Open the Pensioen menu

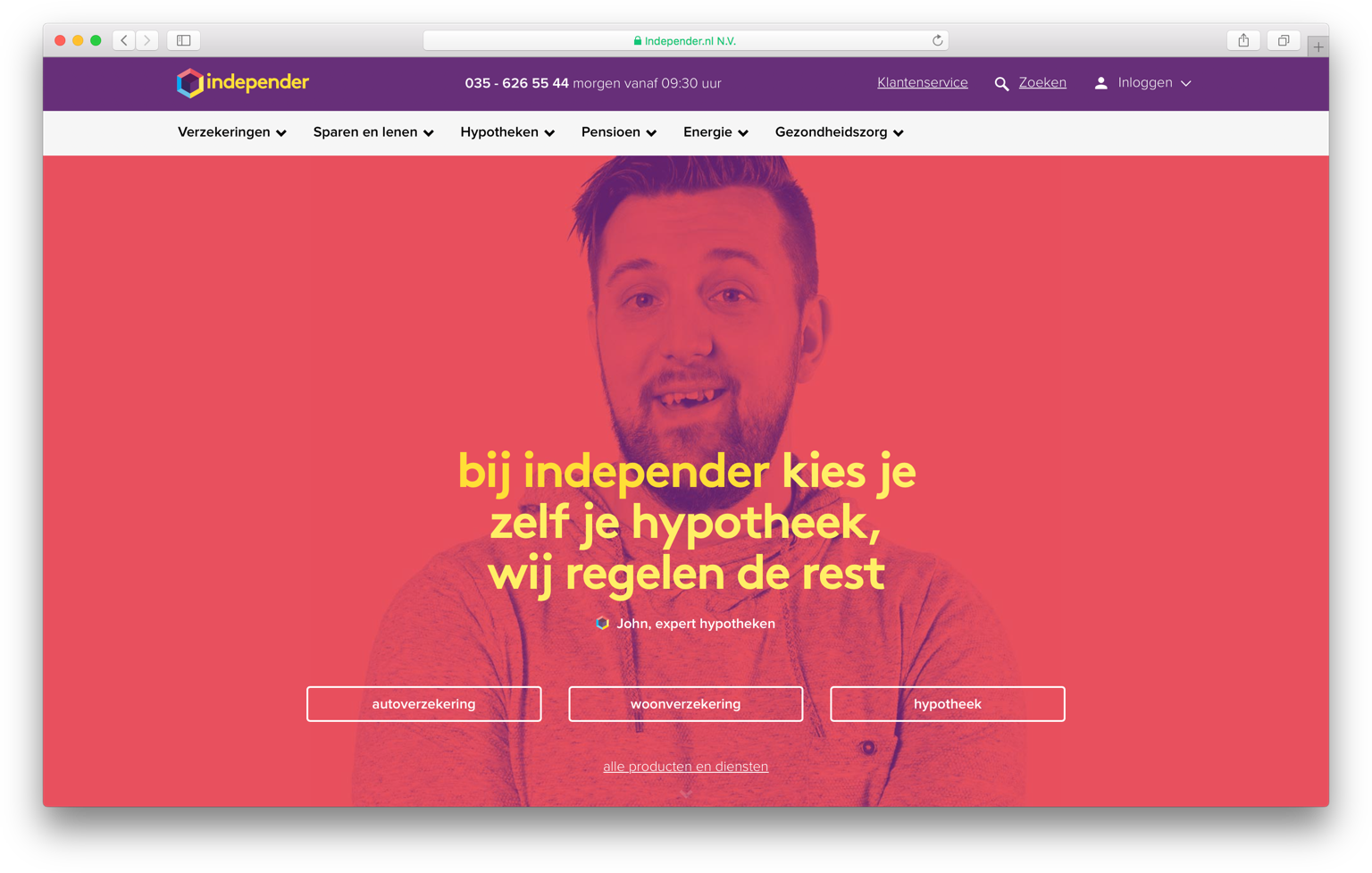pyautogui.click(x=619, y=132)
